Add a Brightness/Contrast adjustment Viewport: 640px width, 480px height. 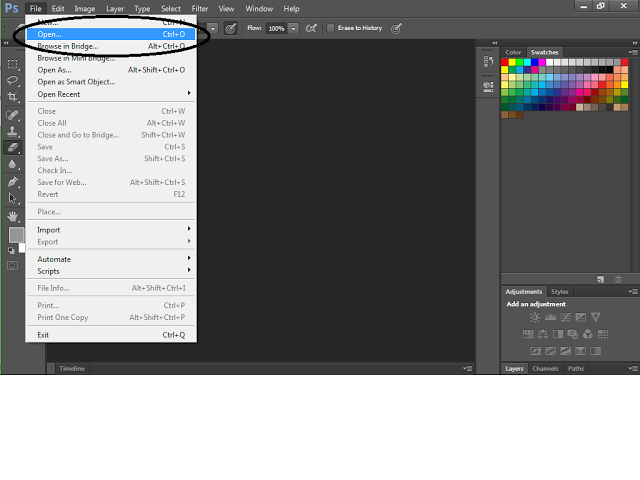(535, 317)
